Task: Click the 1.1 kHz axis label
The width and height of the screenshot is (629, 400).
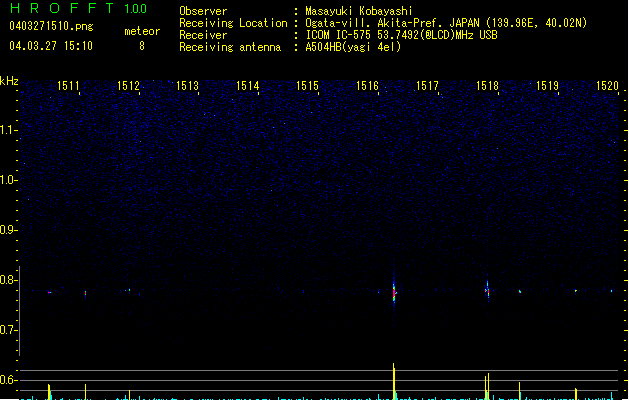Action: [8, 130]
